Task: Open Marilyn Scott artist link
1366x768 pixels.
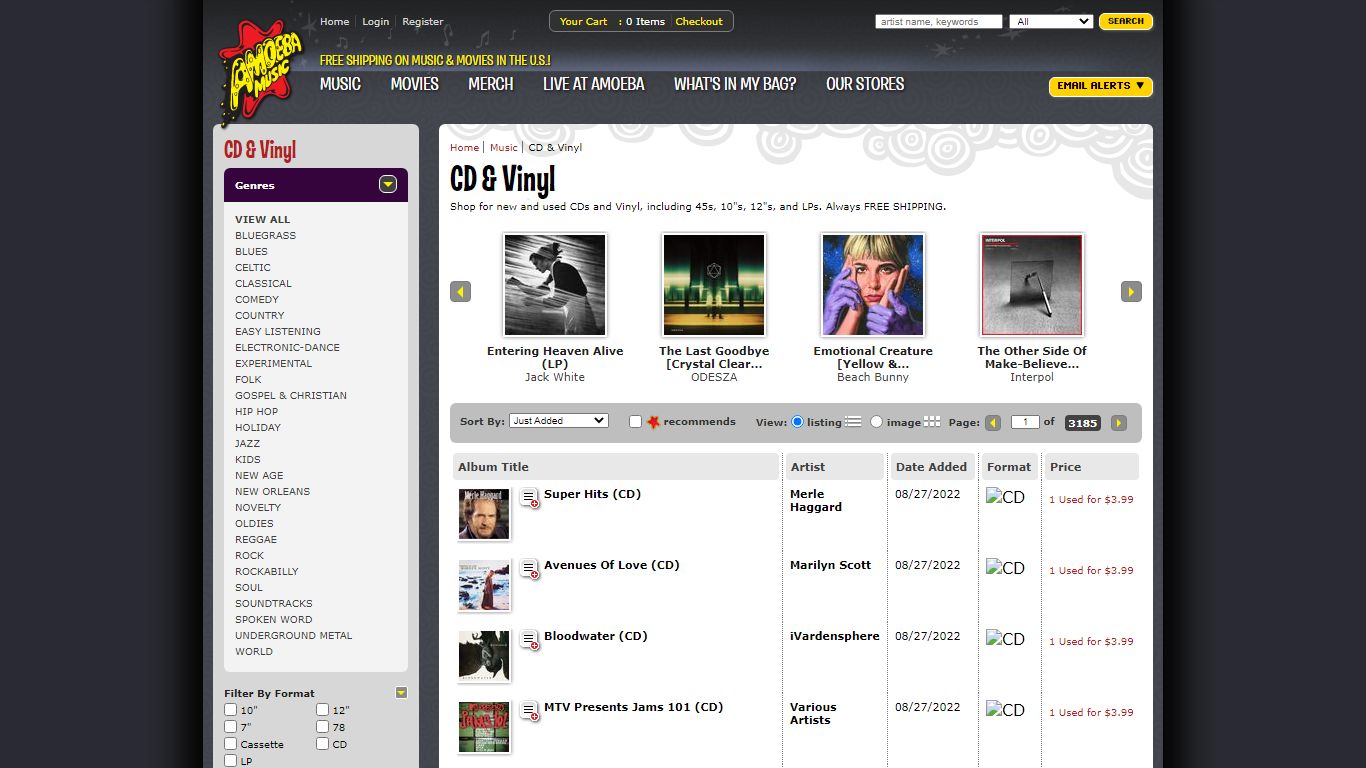Action: (x=830, y=565)
